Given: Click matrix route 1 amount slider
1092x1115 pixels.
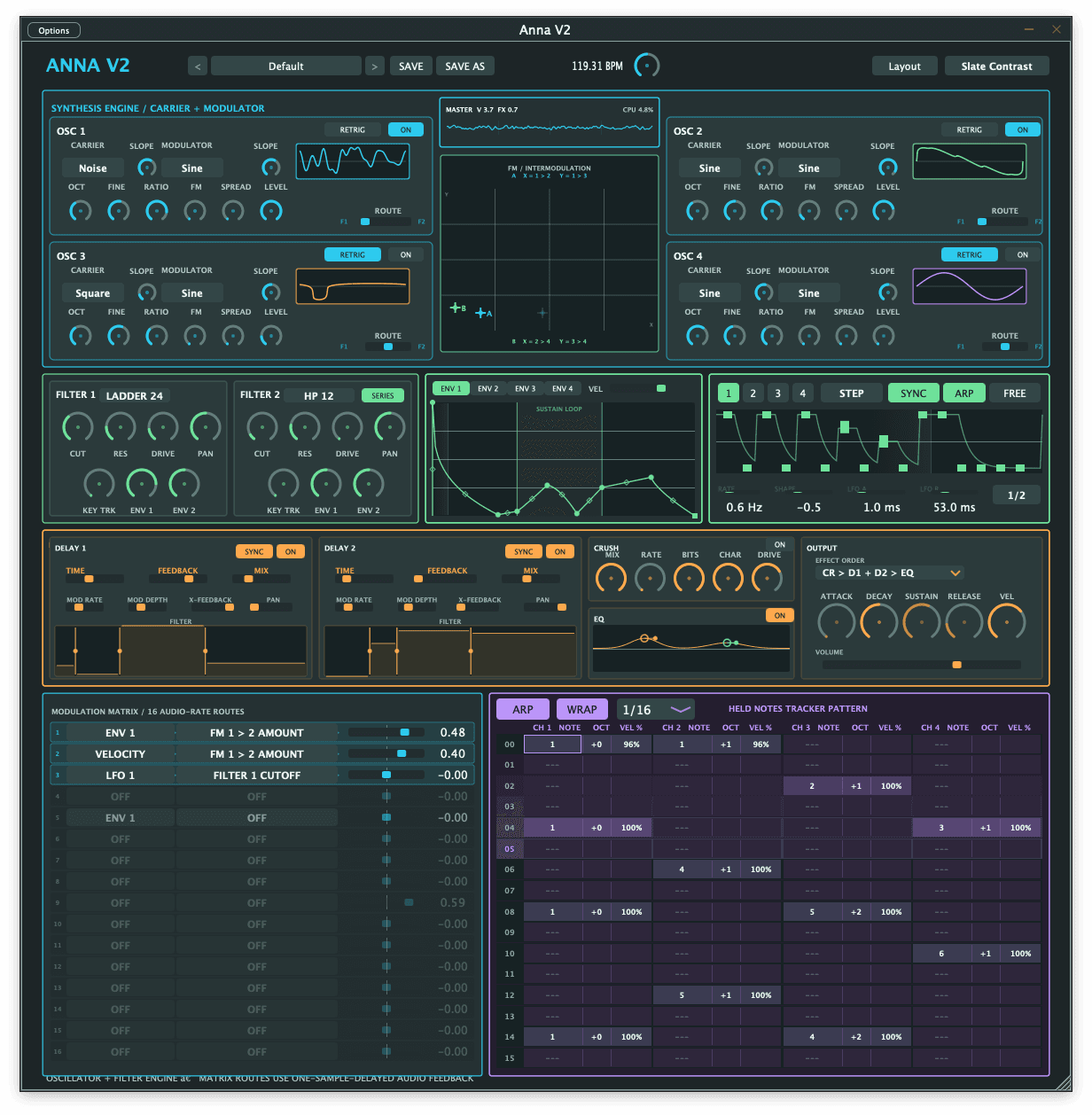Looking at the screenshot, I should (x=386, y=733).
